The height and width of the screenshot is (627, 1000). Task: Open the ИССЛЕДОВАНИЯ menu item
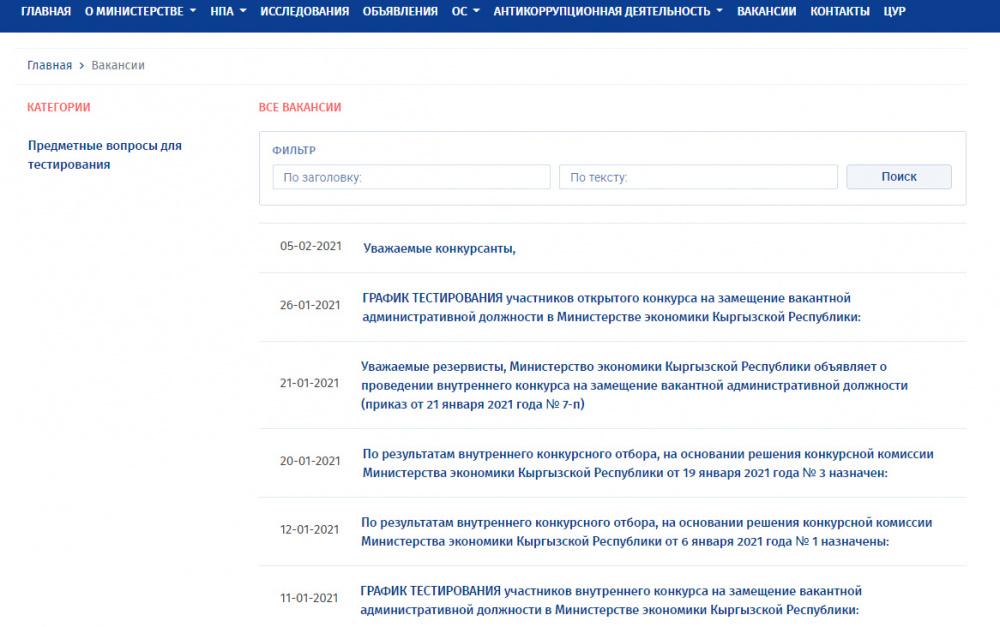tap(304, 11)
